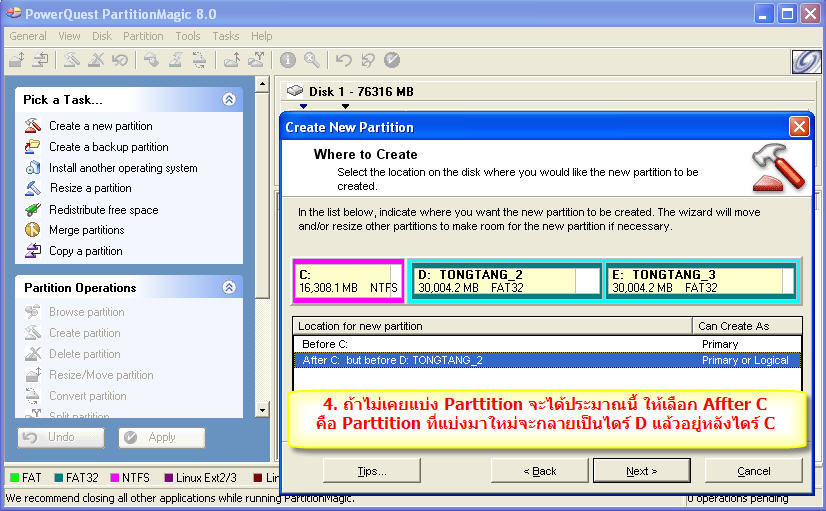This screenshot has height=511, width=826.
Task: Click the < Back button
Action: [539, 470]
